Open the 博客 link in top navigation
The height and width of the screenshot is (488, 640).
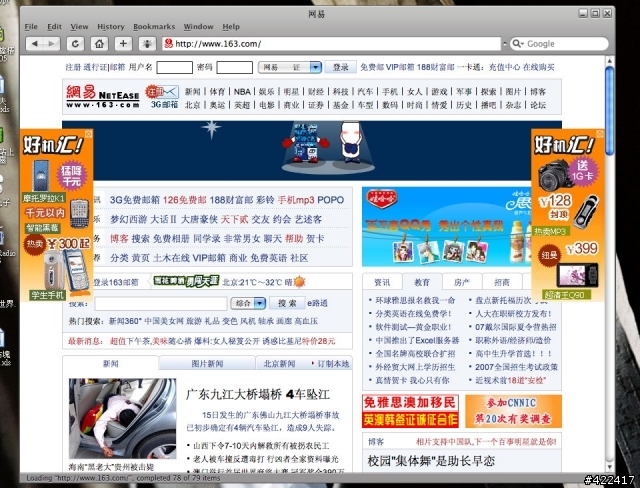pos(538,92)
